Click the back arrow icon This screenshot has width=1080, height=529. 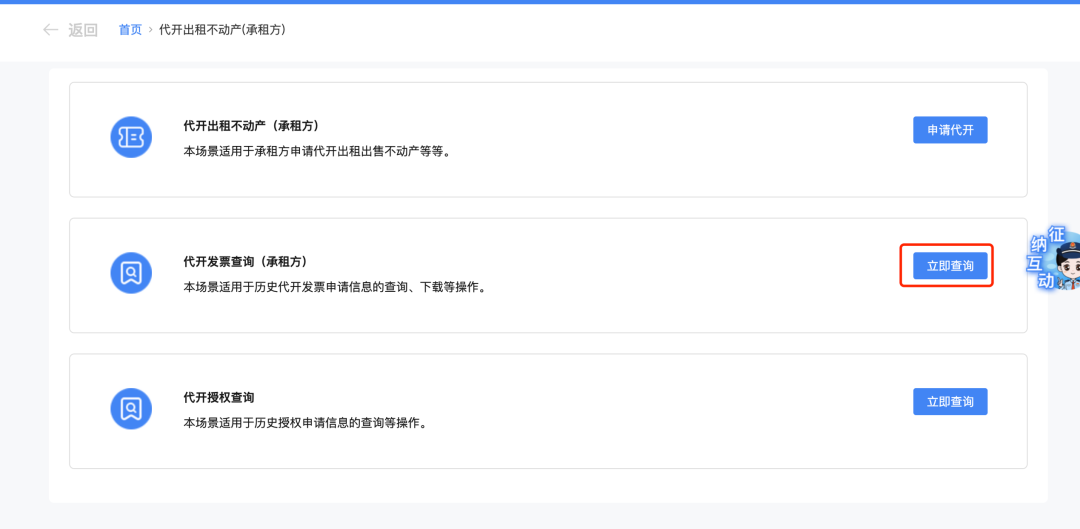[50, 30]
